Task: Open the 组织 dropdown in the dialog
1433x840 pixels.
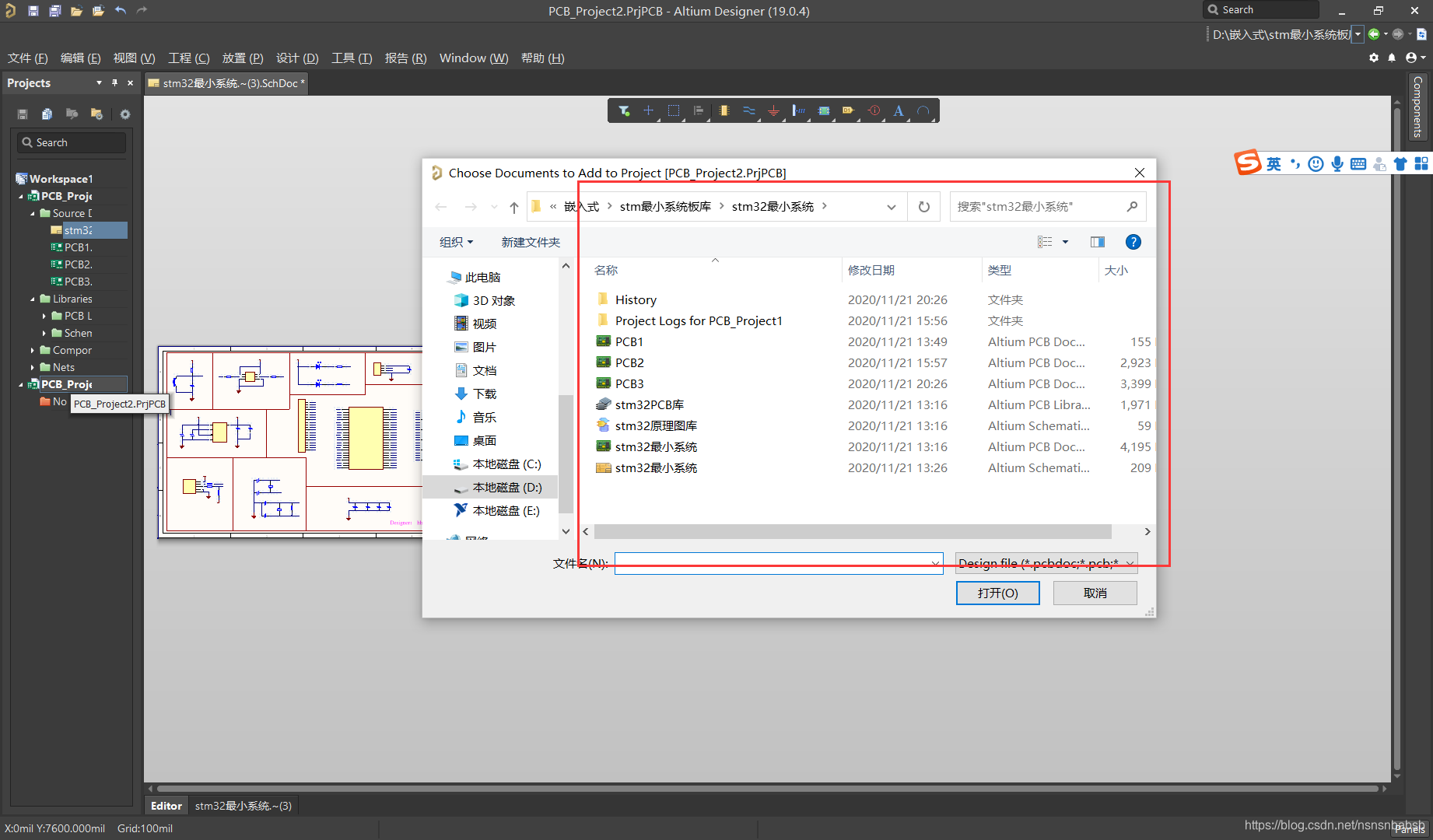Action: pyautogui.click(x=456, y=242)
